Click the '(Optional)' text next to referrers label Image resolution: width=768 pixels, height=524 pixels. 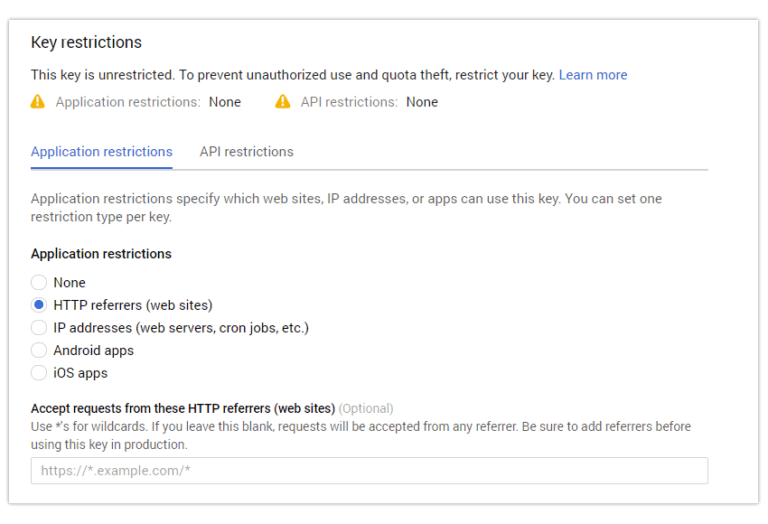366,408
